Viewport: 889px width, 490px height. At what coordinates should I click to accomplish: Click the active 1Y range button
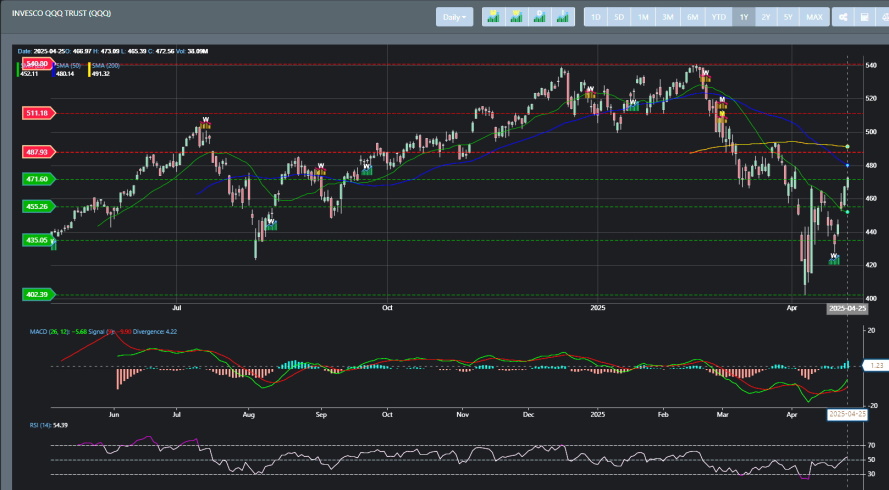[x=744, y=17]
